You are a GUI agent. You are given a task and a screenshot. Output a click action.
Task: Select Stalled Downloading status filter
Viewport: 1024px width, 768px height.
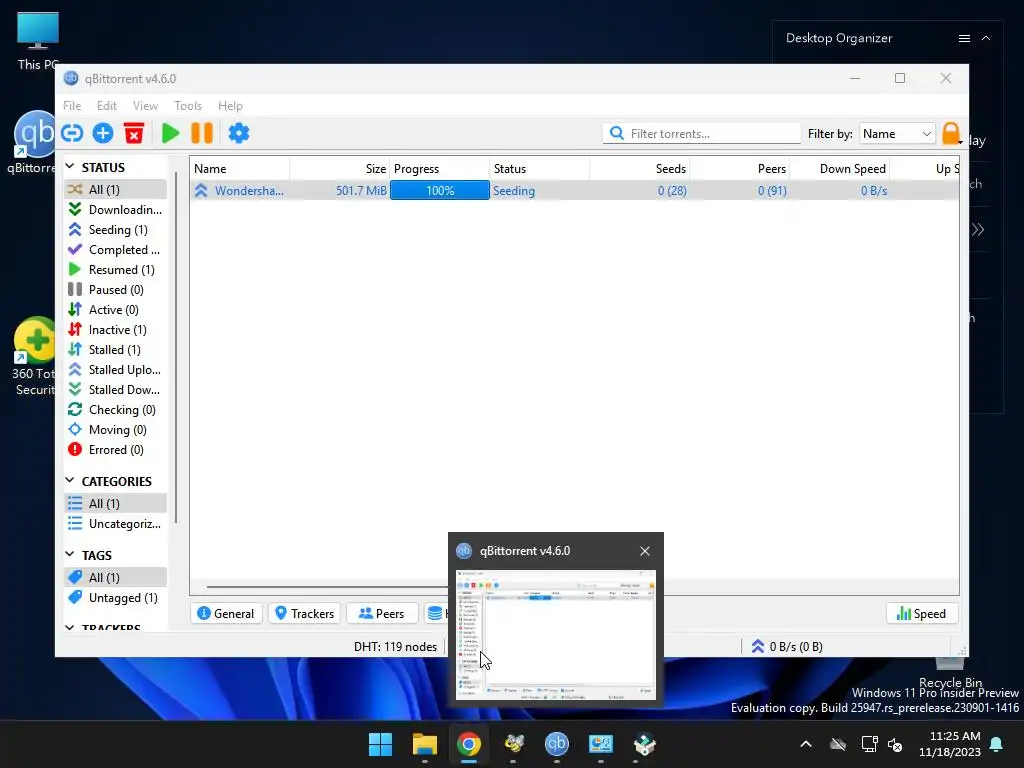click(x=116, y=390)
